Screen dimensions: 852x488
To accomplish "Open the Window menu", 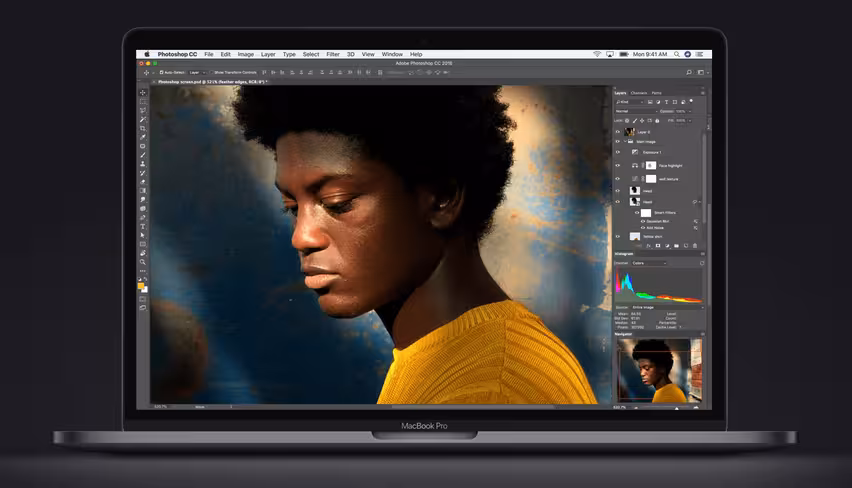I will click(x=392, y=54).
